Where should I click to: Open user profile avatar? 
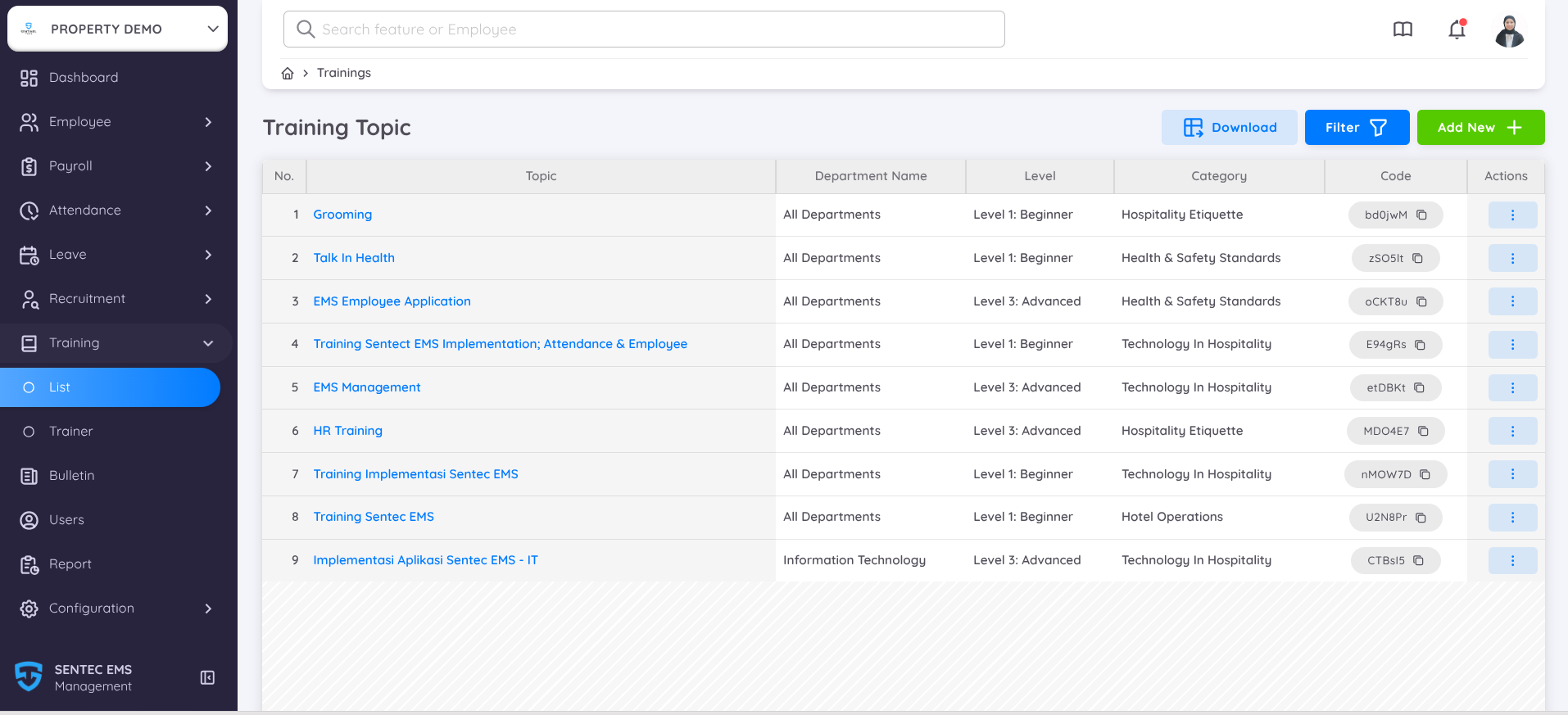tap(1509, 31)
